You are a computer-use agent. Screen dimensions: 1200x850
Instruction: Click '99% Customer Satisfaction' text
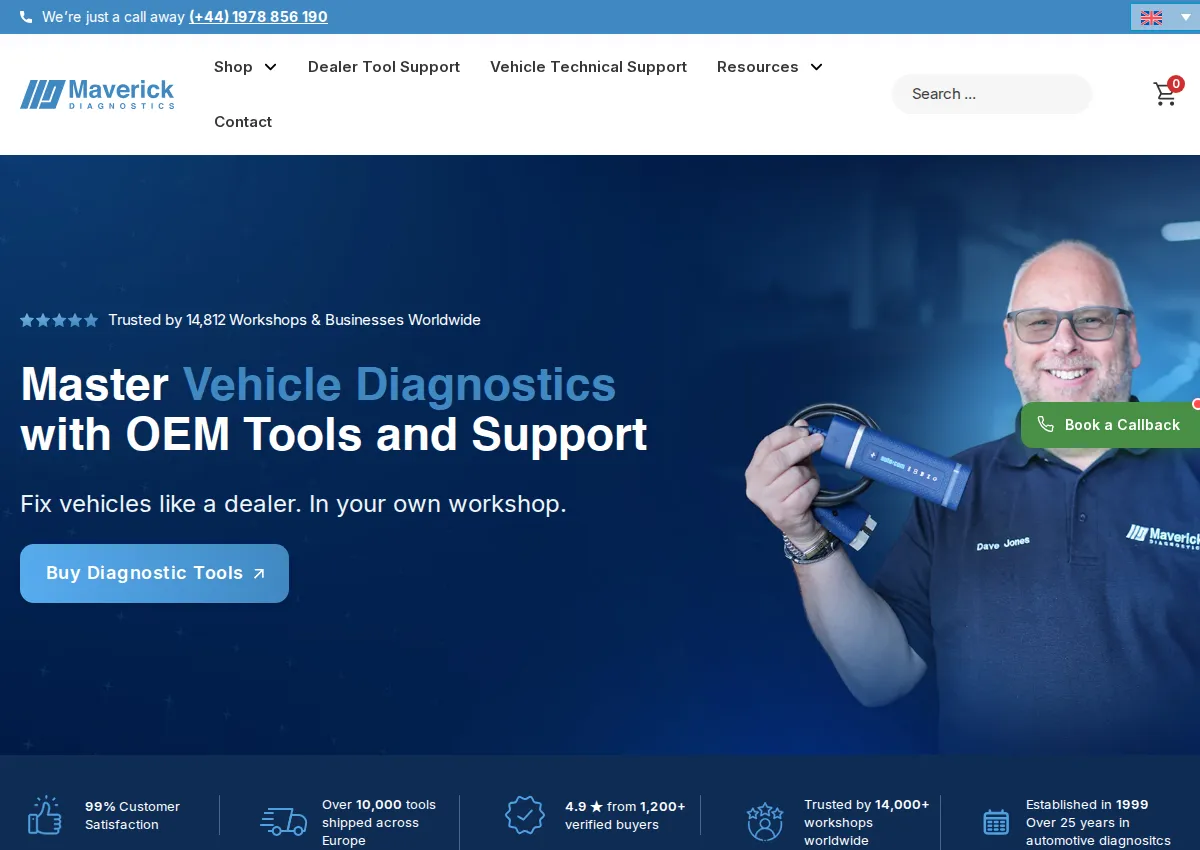[132, 815]
